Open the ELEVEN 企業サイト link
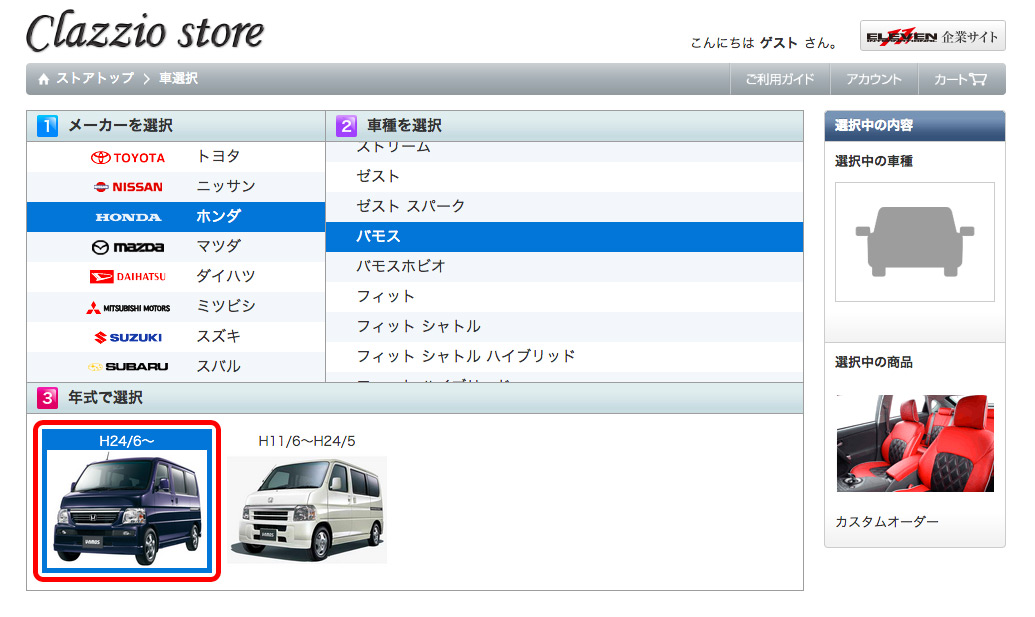 point(932,36)
